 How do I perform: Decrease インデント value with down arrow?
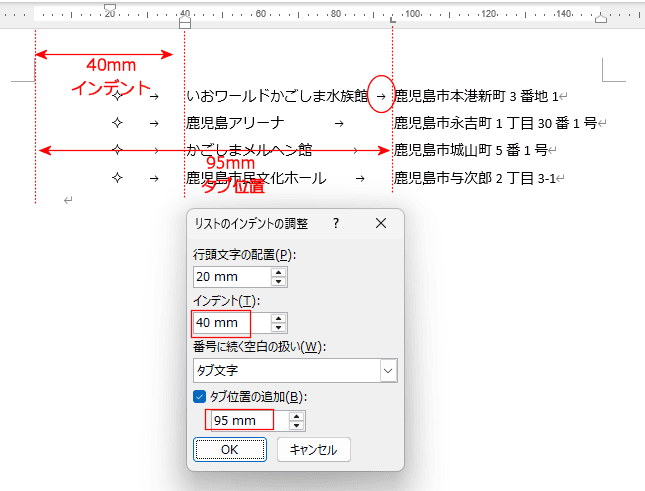point(279,328)
